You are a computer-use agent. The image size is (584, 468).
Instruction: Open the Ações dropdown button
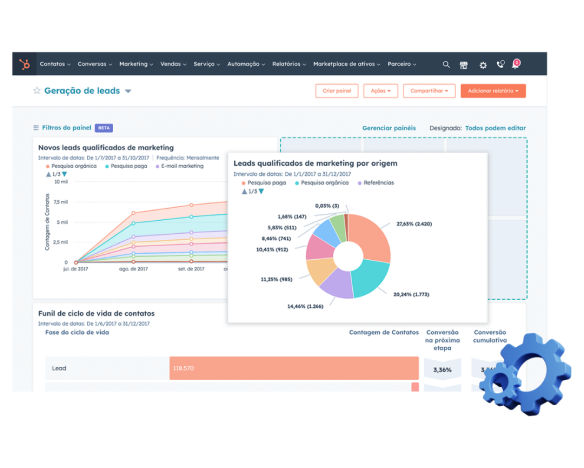(381, 91)
